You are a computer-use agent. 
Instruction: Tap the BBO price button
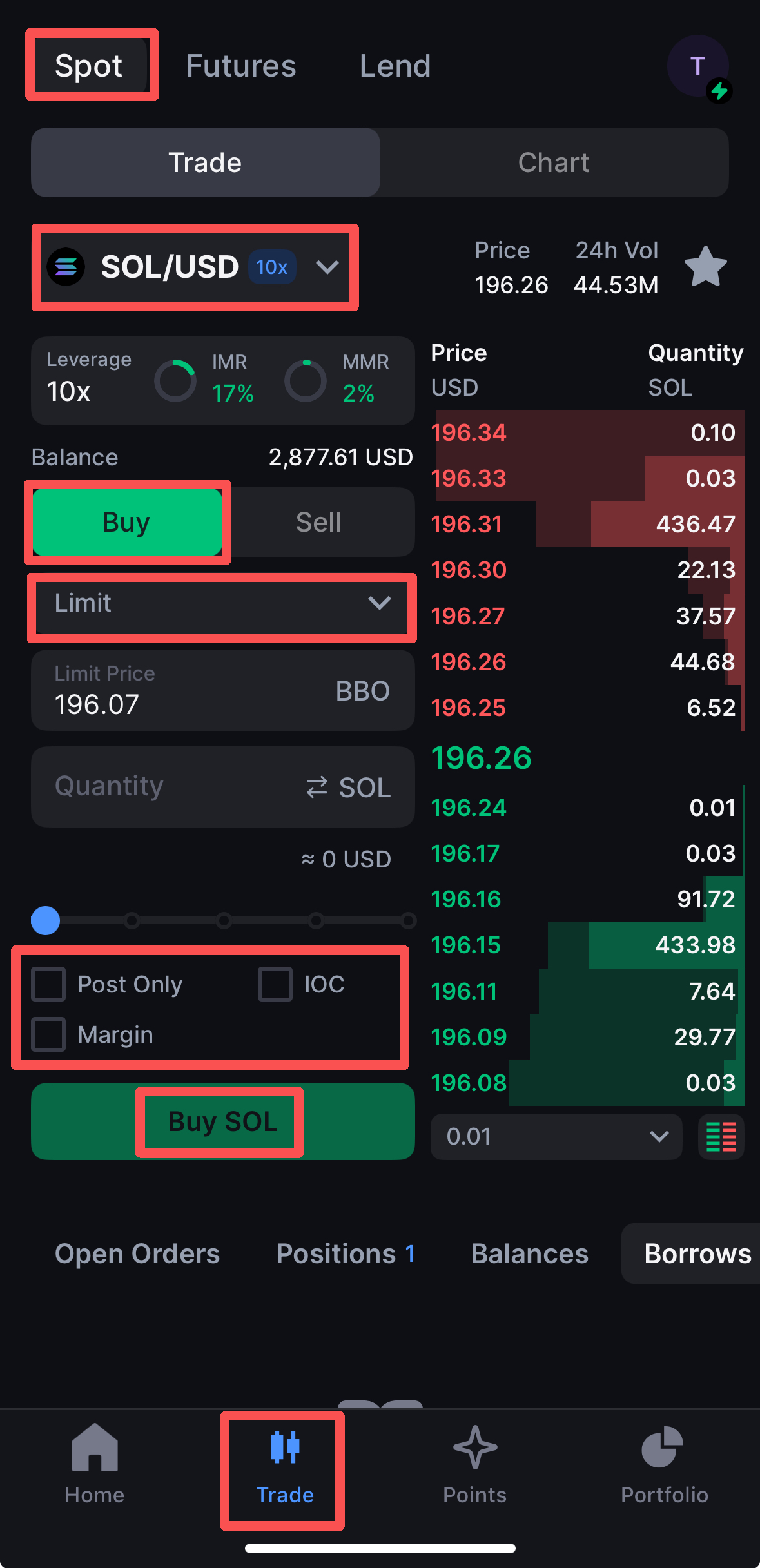pos(362,691)
